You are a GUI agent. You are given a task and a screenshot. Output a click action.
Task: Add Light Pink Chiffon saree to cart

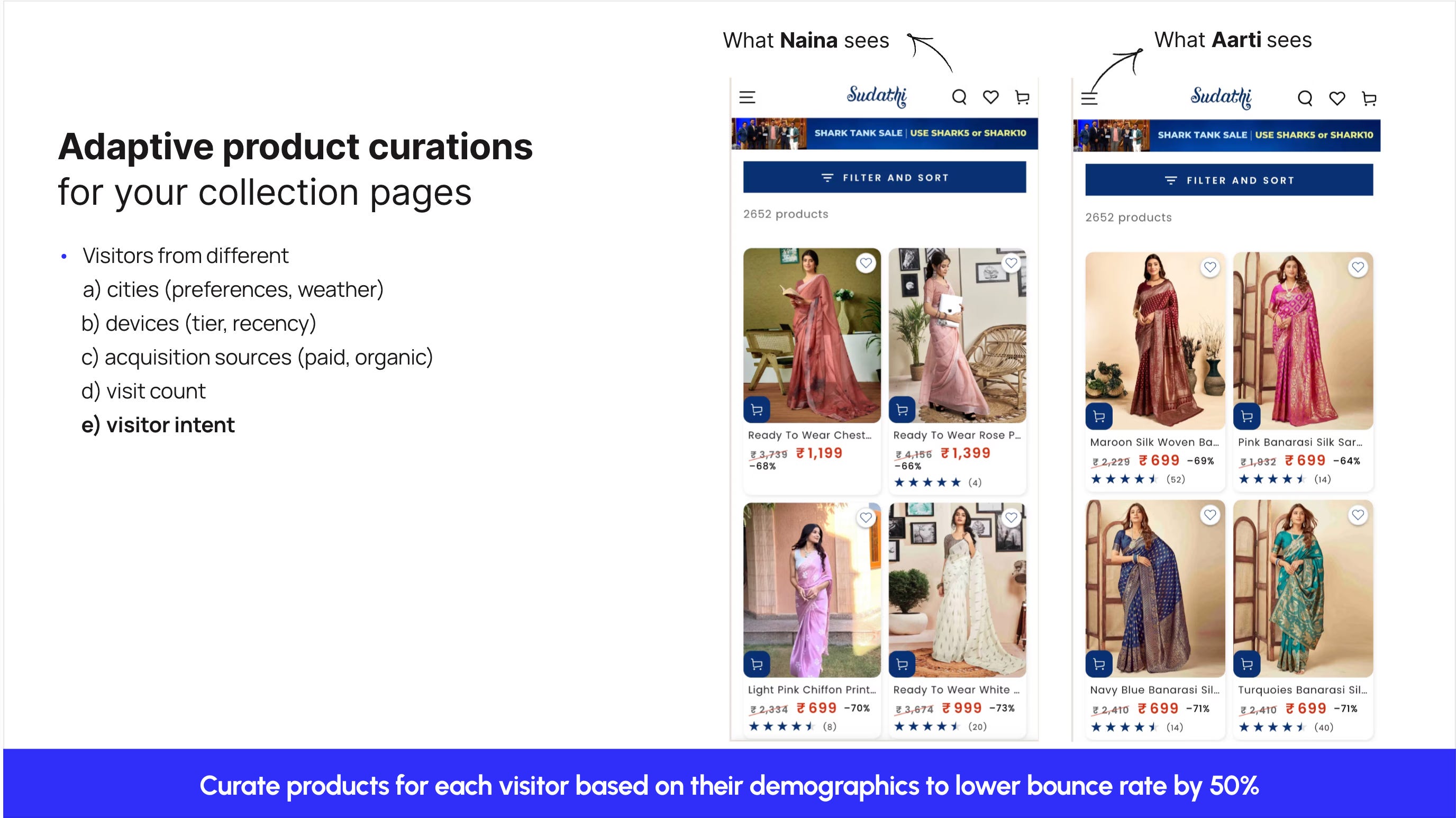coord(757,664)
